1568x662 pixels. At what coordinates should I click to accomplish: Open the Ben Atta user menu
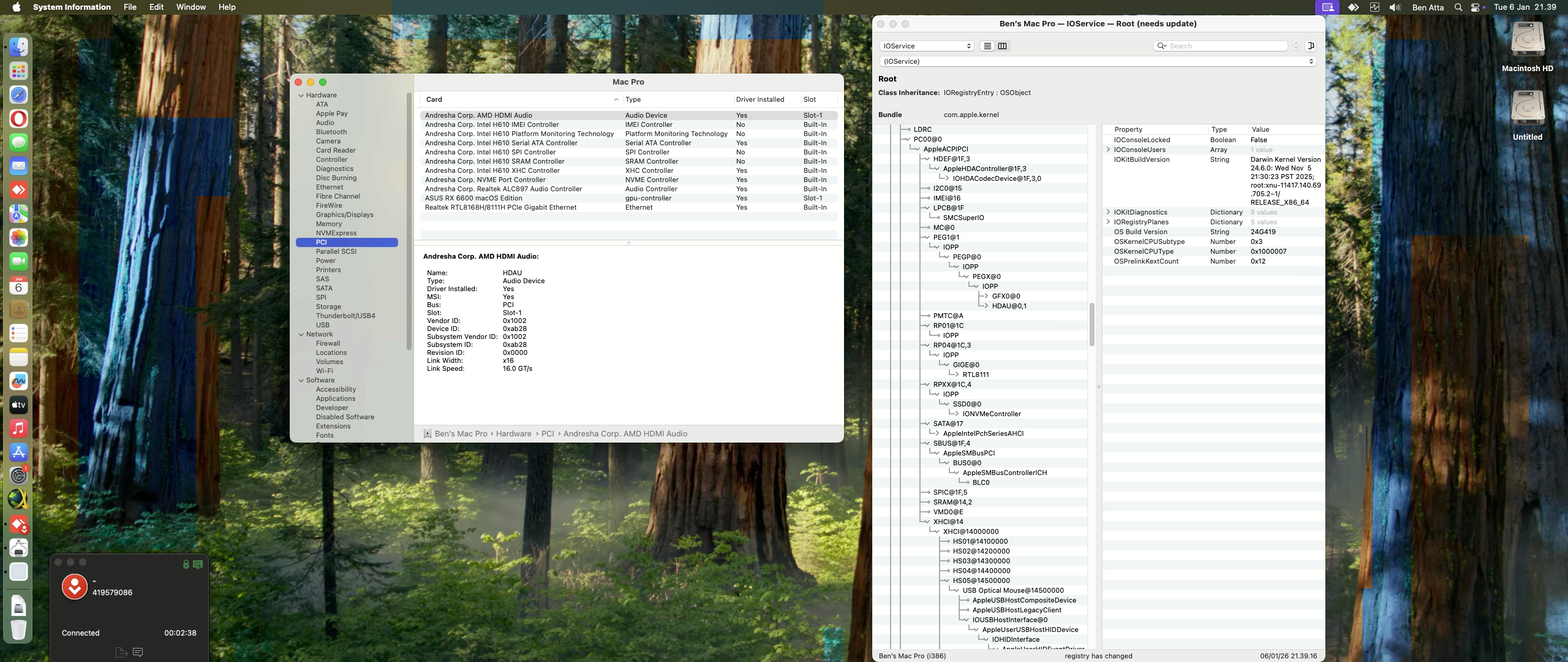(x=1428, y=7)
